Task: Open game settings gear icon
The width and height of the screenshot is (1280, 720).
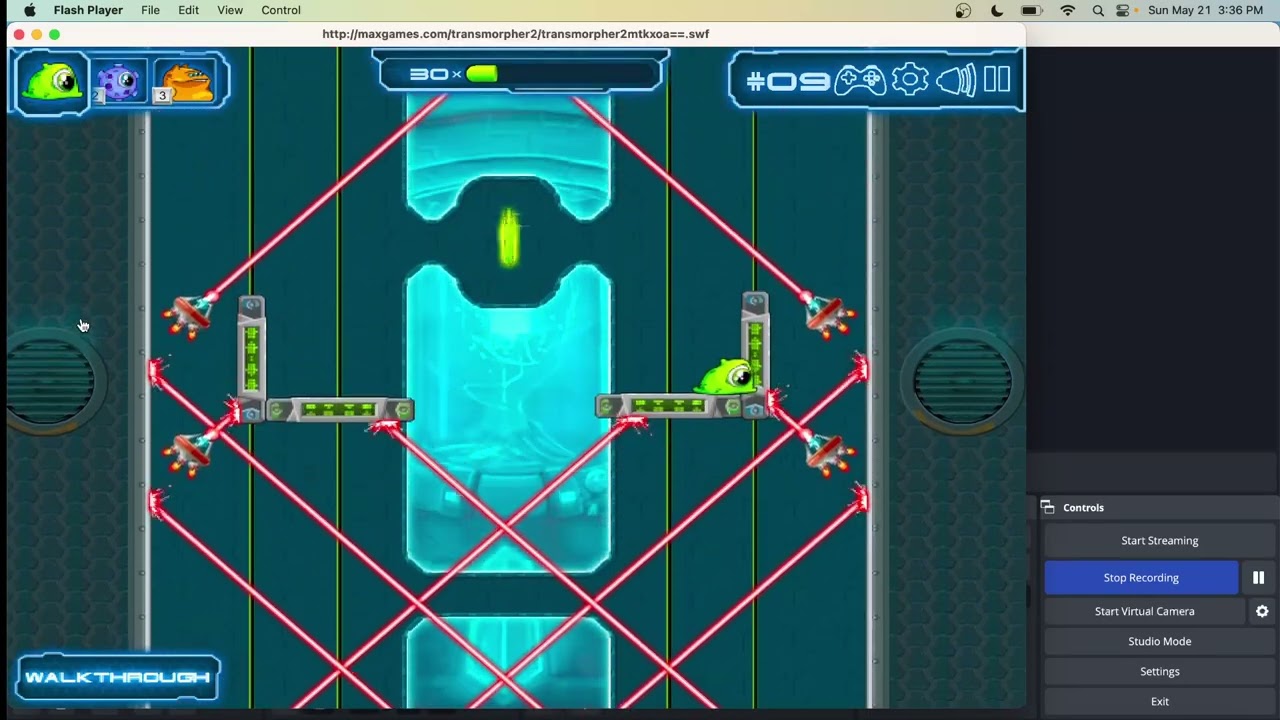Action: pyautogui.click(x=910, y=80)
